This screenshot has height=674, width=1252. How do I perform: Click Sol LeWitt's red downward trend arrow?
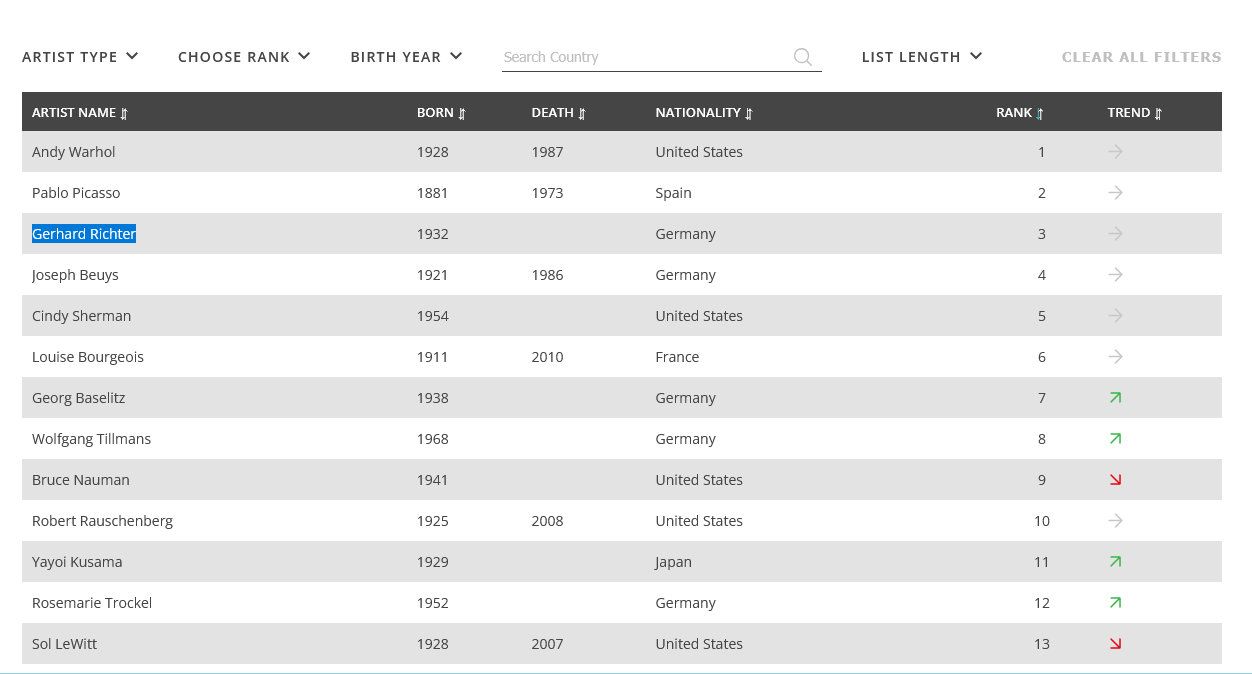[x=1116, y=644]
